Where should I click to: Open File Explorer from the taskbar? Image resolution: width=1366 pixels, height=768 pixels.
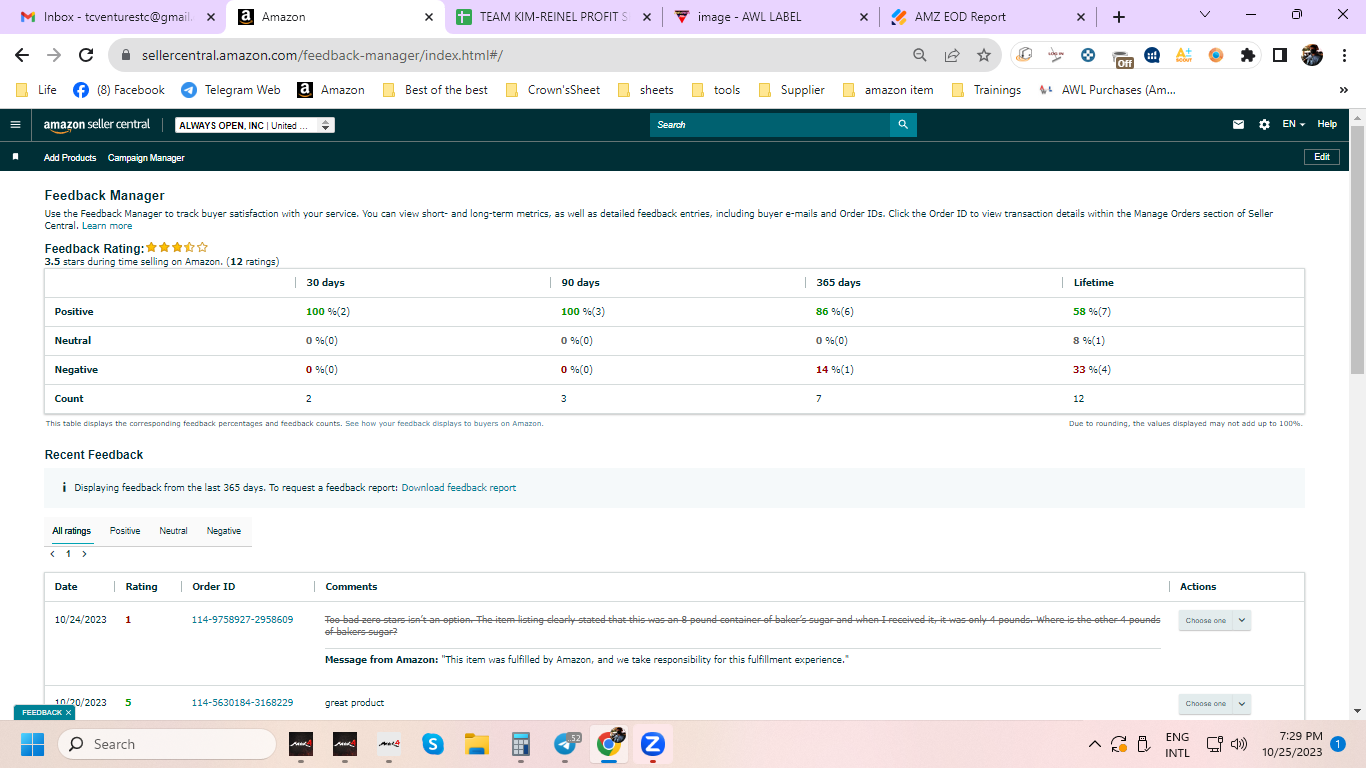tap(477, 744)
